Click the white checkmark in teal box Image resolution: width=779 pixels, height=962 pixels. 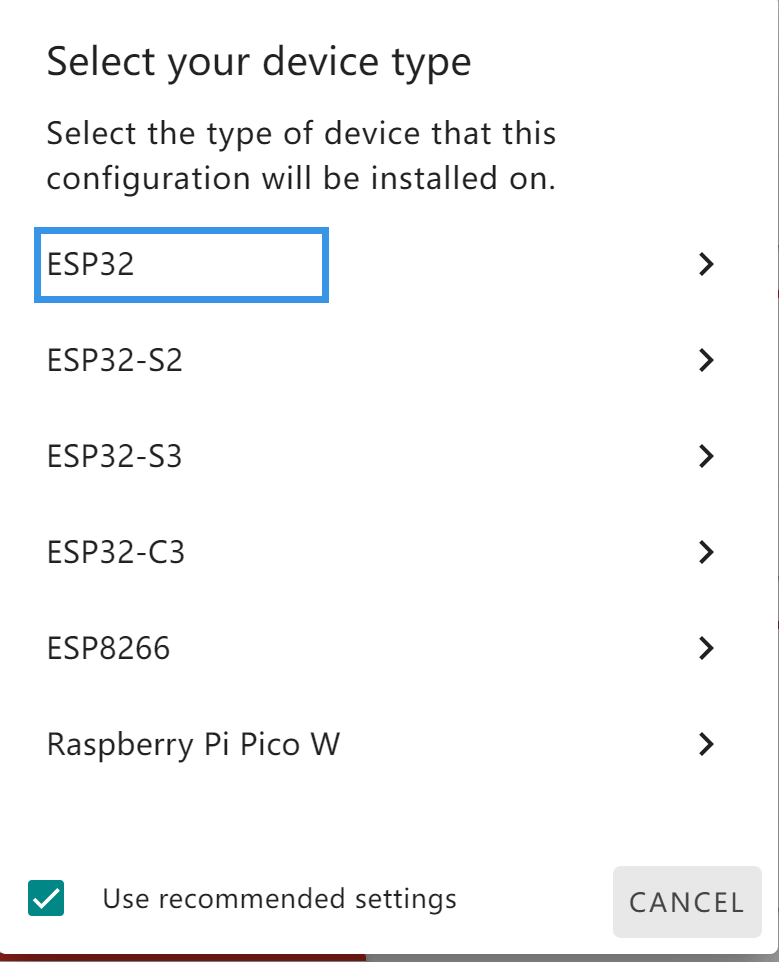tap(46, 898)
